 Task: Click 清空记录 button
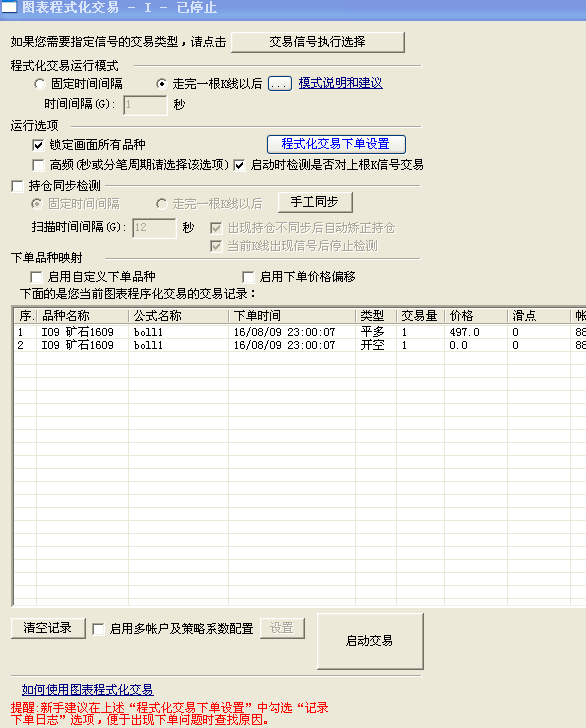(x=48, y=628)
